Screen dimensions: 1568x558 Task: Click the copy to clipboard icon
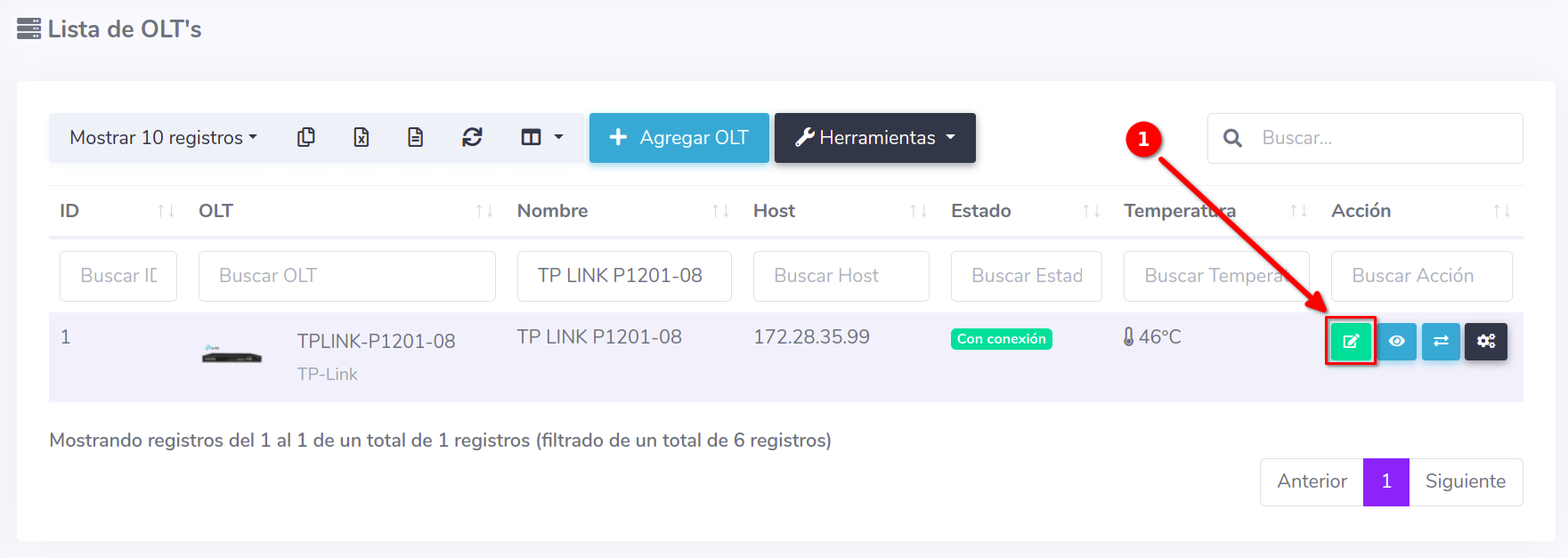(306, 137)
